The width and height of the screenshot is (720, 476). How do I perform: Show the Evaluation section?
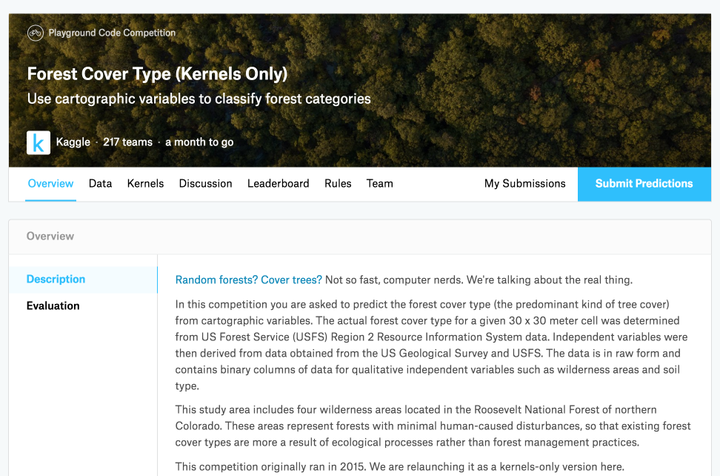pos(53,306)
